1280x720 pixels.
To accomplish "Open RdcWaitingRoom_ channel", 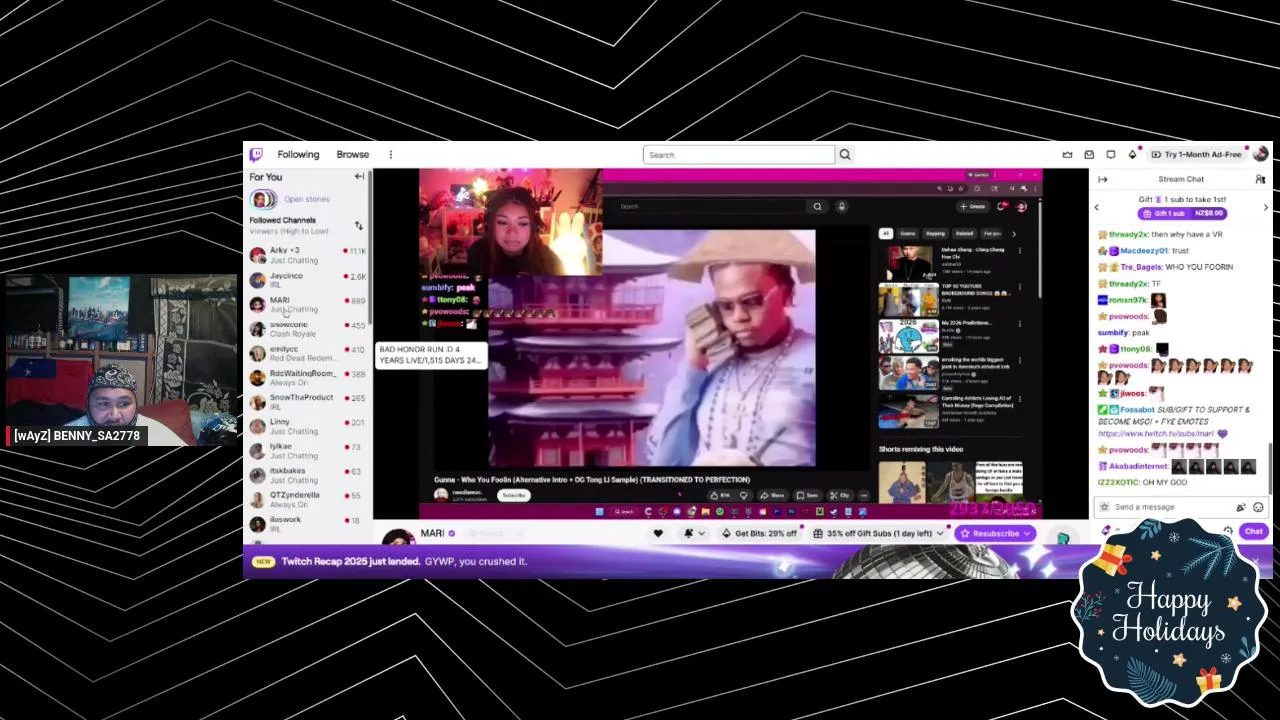I will [308, 378].
